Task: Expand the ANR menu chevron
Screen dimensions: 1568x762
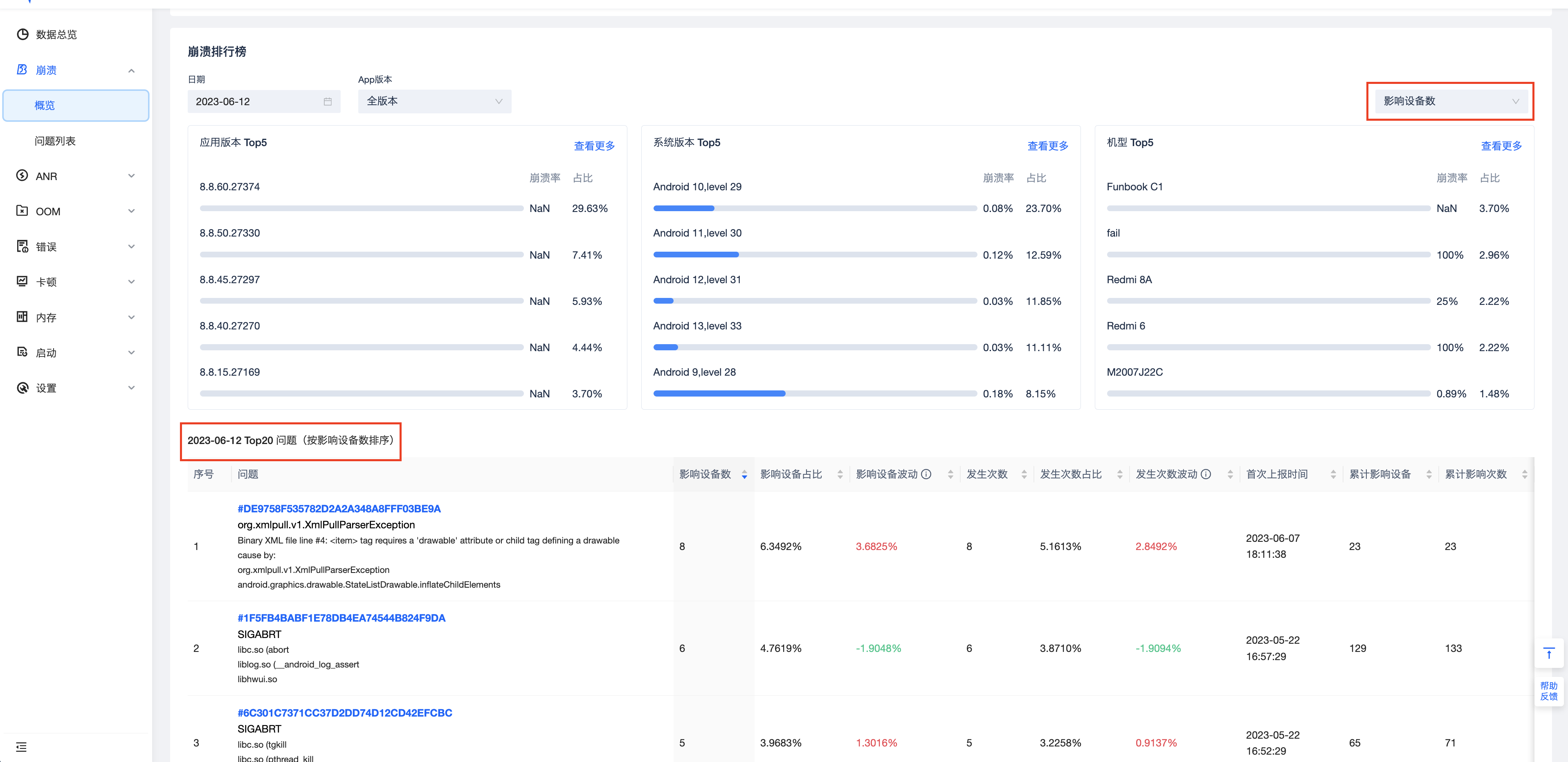Action: pyautogui.click(x=131, y=176)
